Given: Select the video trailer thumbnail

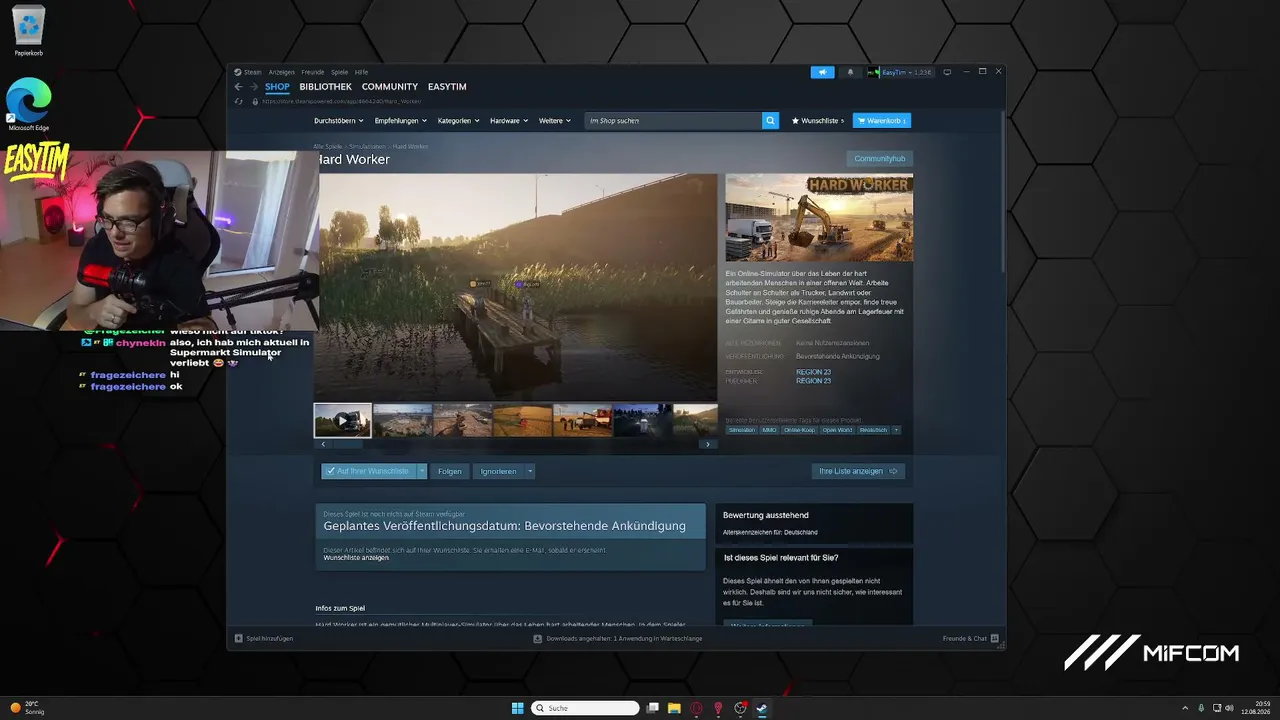Looking at the screenshot, I should [343, 421].
